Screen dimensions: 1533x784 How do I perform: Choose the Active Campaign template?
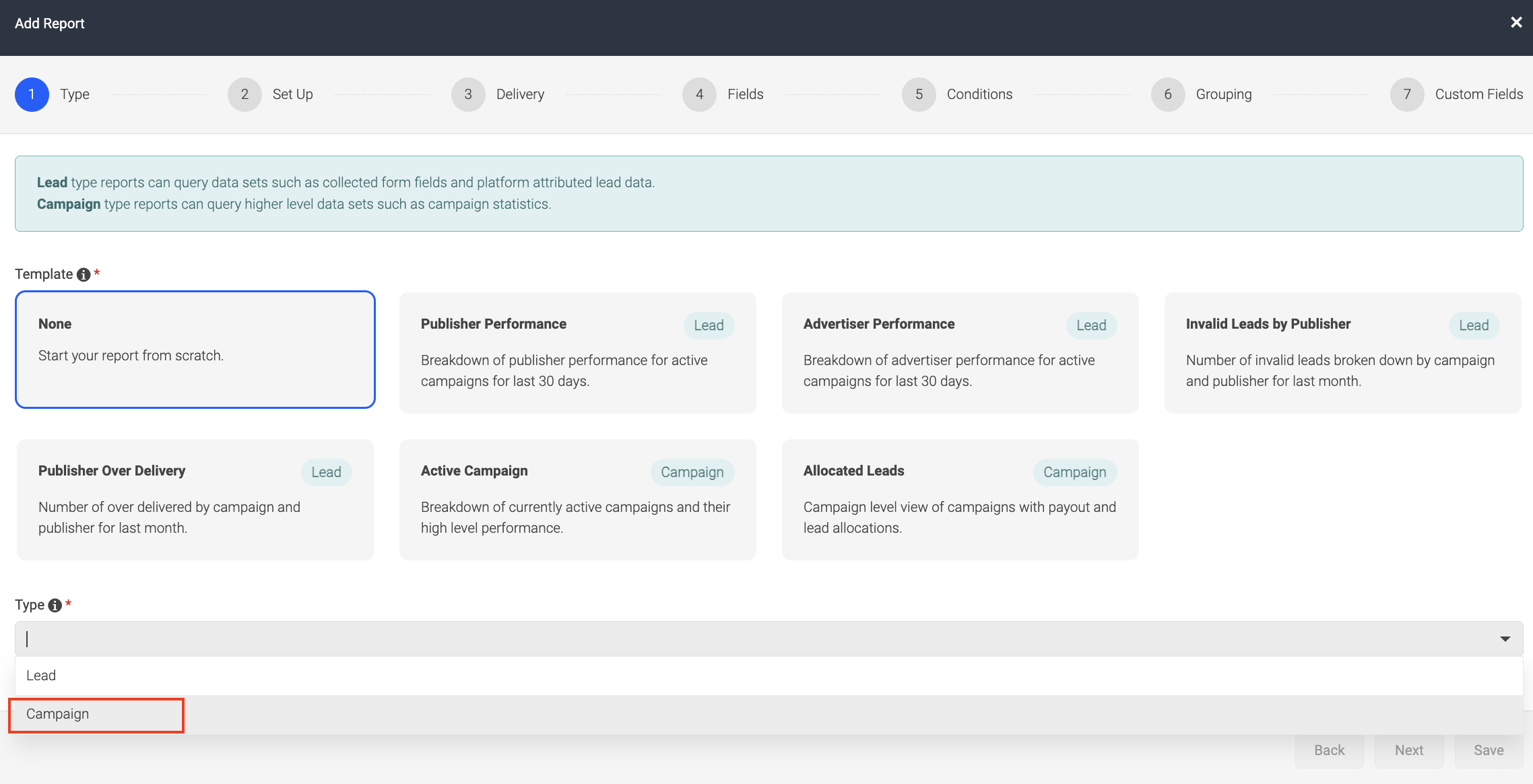click(x=578, y=500)
